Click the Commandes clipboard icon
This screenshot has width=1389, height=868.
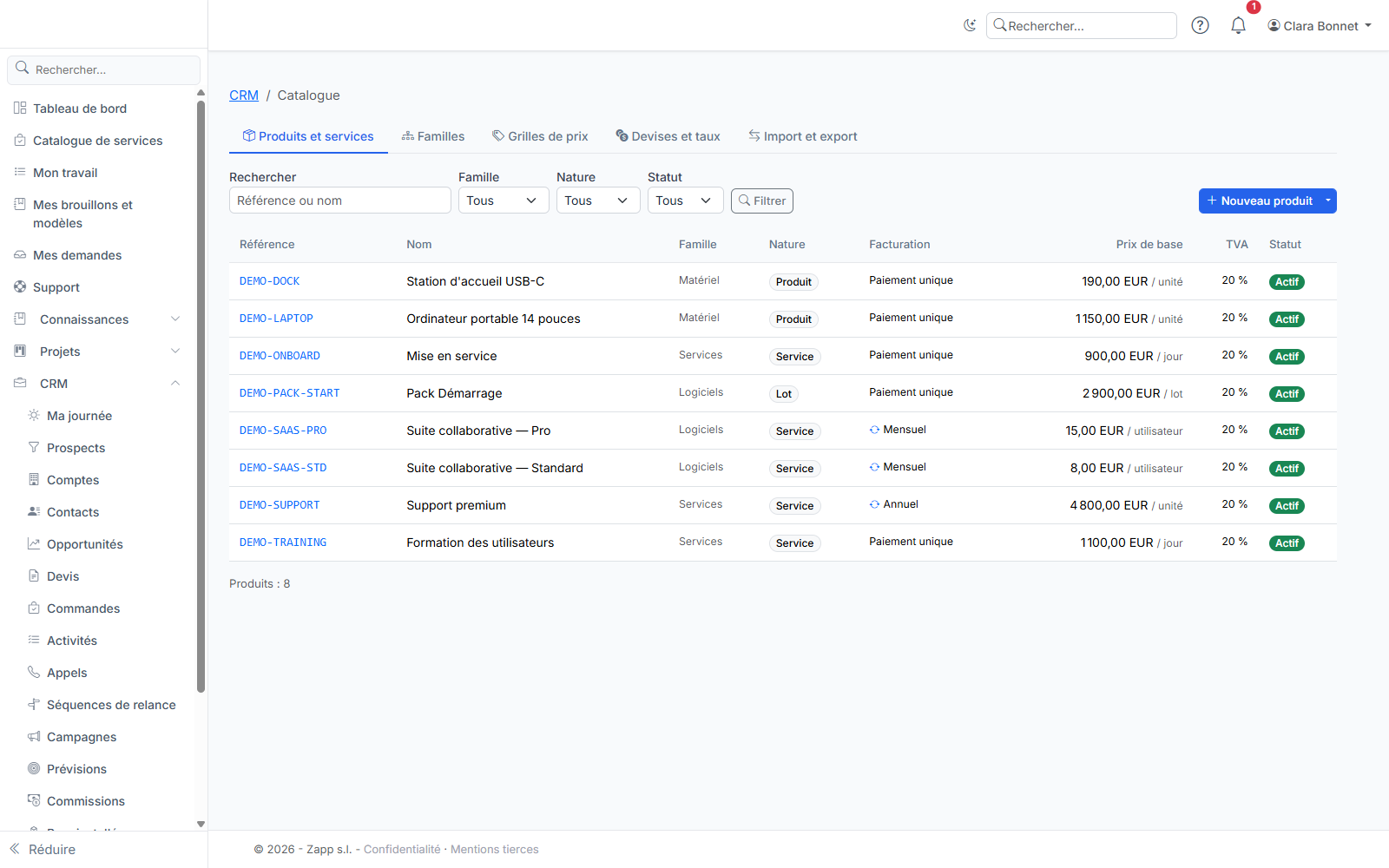34,608
